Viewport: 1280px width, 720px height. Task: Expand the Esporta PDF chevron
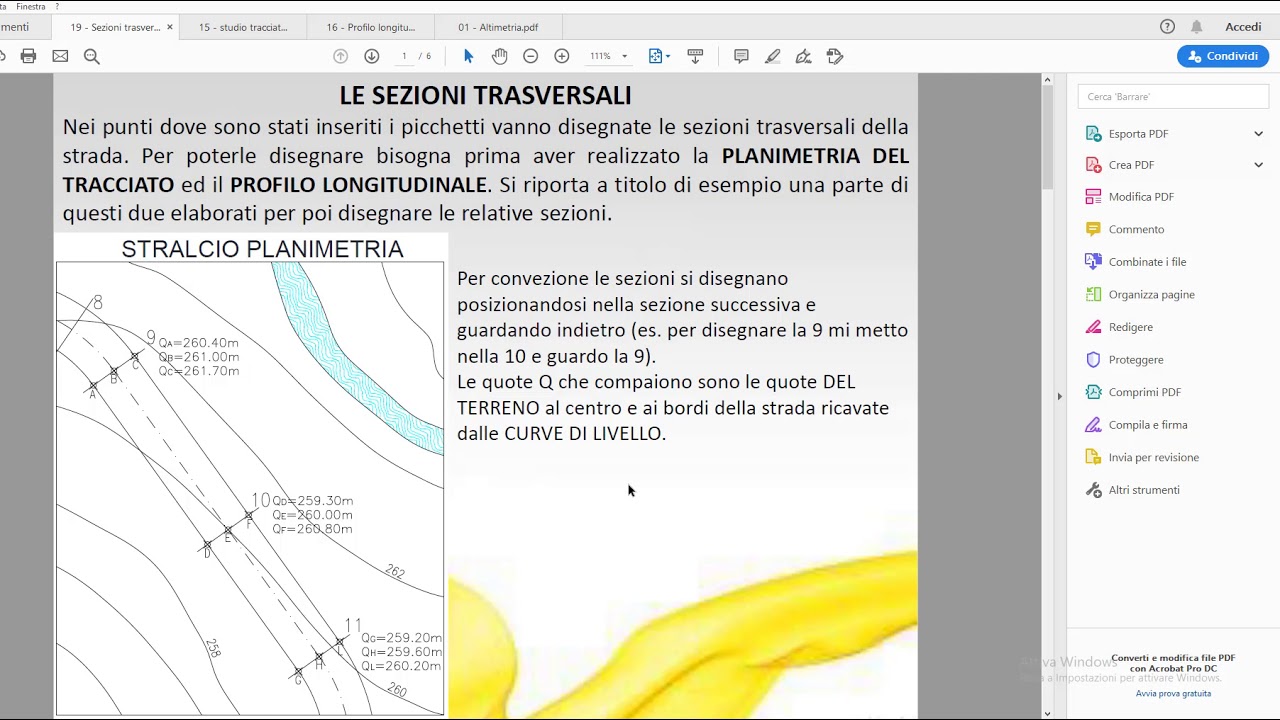point(1258,134)
